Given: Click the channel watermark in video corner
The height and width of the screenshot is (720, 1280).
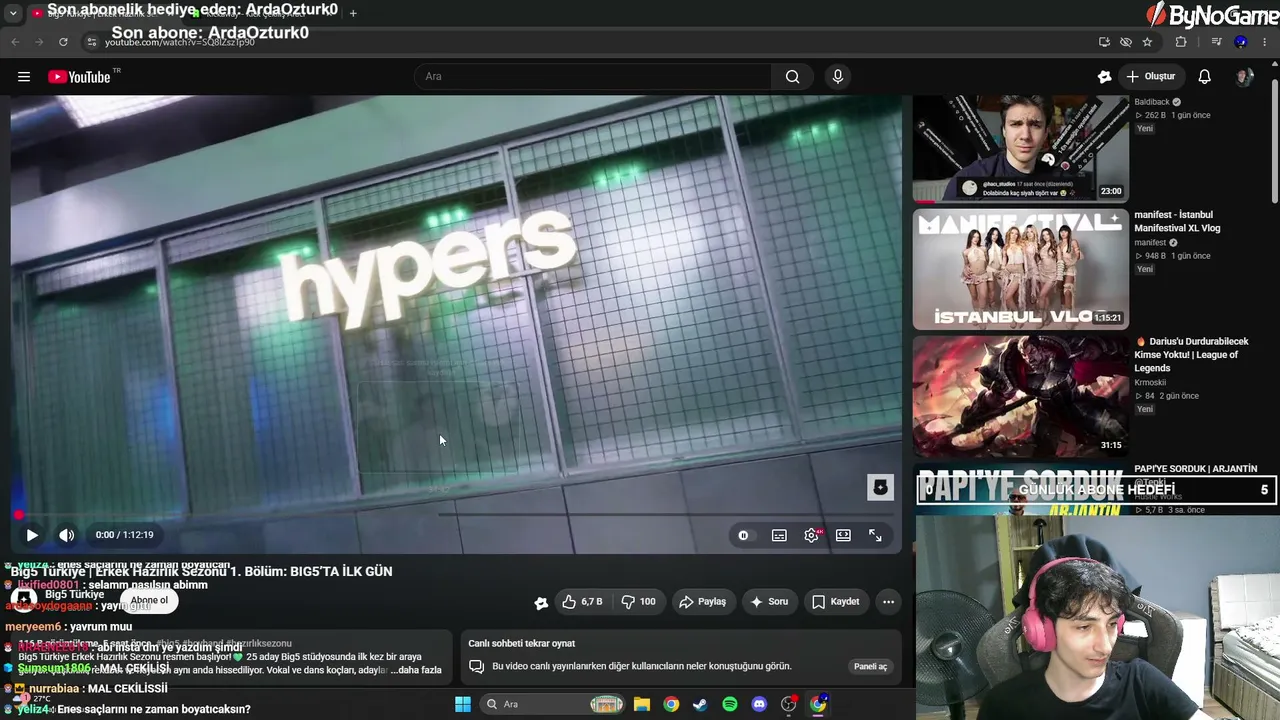Looking at the screenshot, I should coord(880,487).
